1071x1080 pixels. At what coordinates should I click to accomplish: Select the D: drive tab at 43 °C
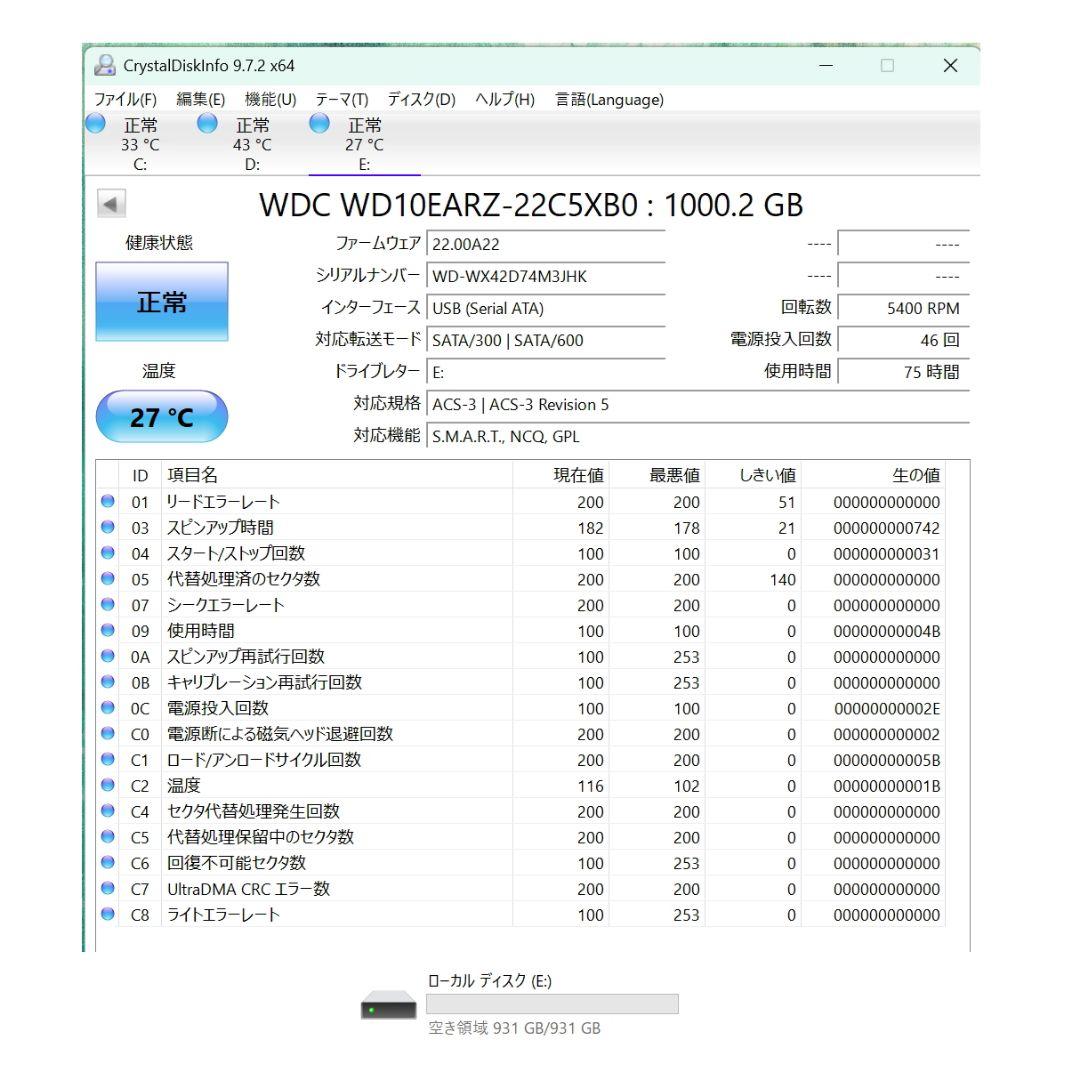tap(252, 144)
